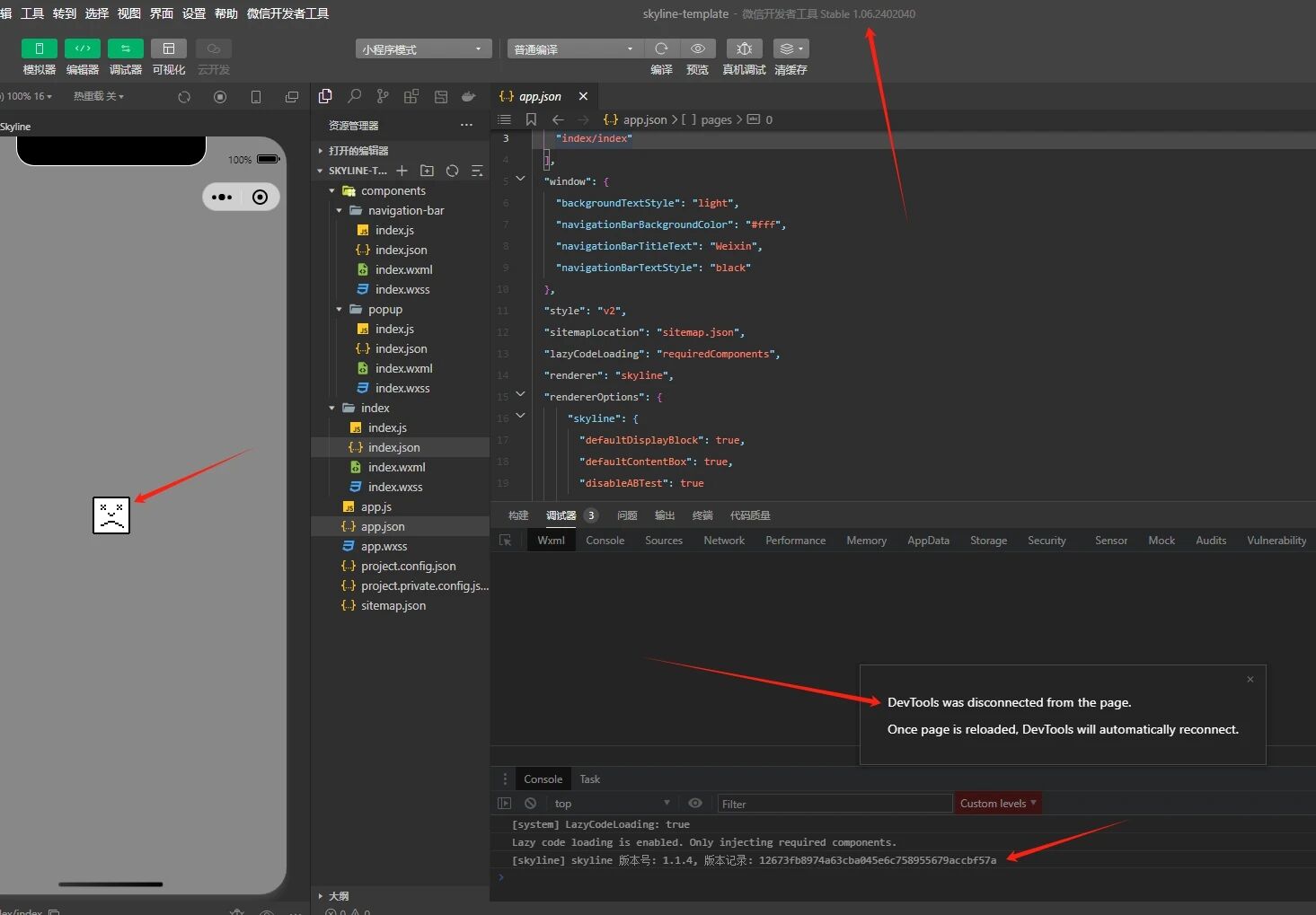Fold the rendererOptions block
This screenshot has height=915, width=1316.
[x=520, y=395]
